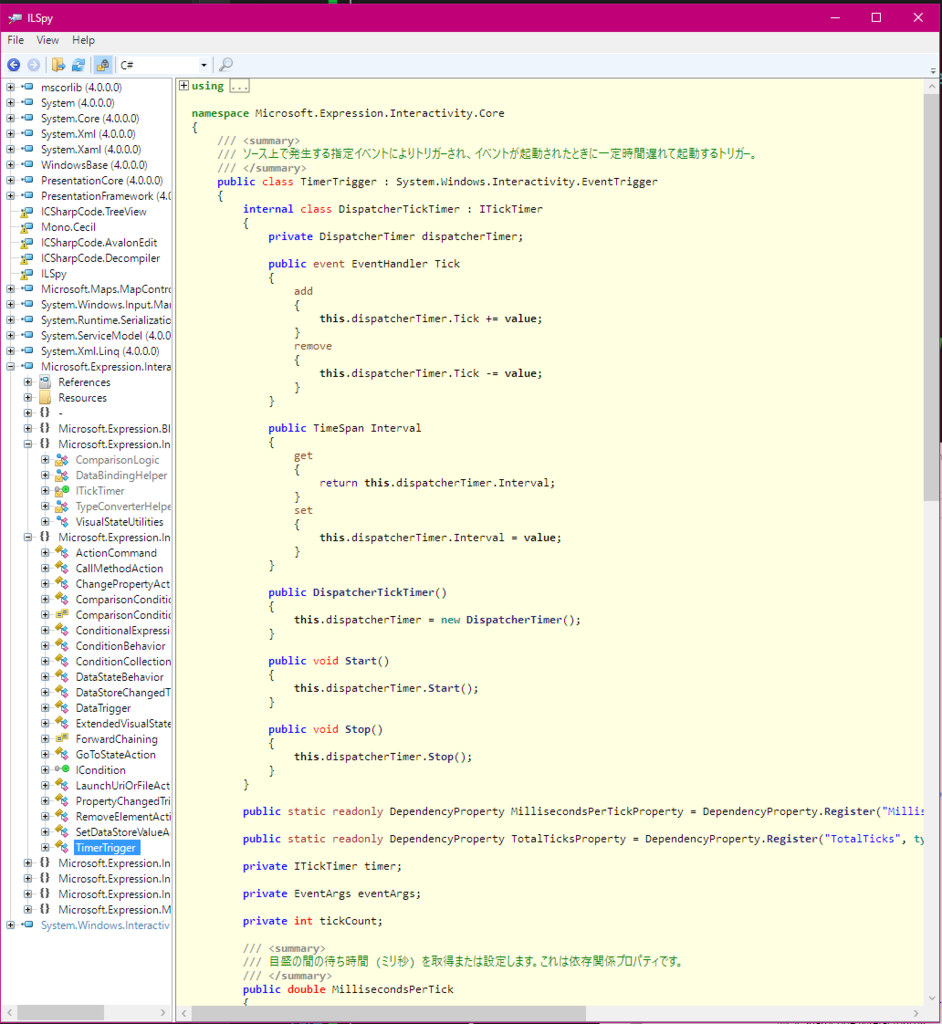Toggle show internal types and members

(x=103, y=65)
